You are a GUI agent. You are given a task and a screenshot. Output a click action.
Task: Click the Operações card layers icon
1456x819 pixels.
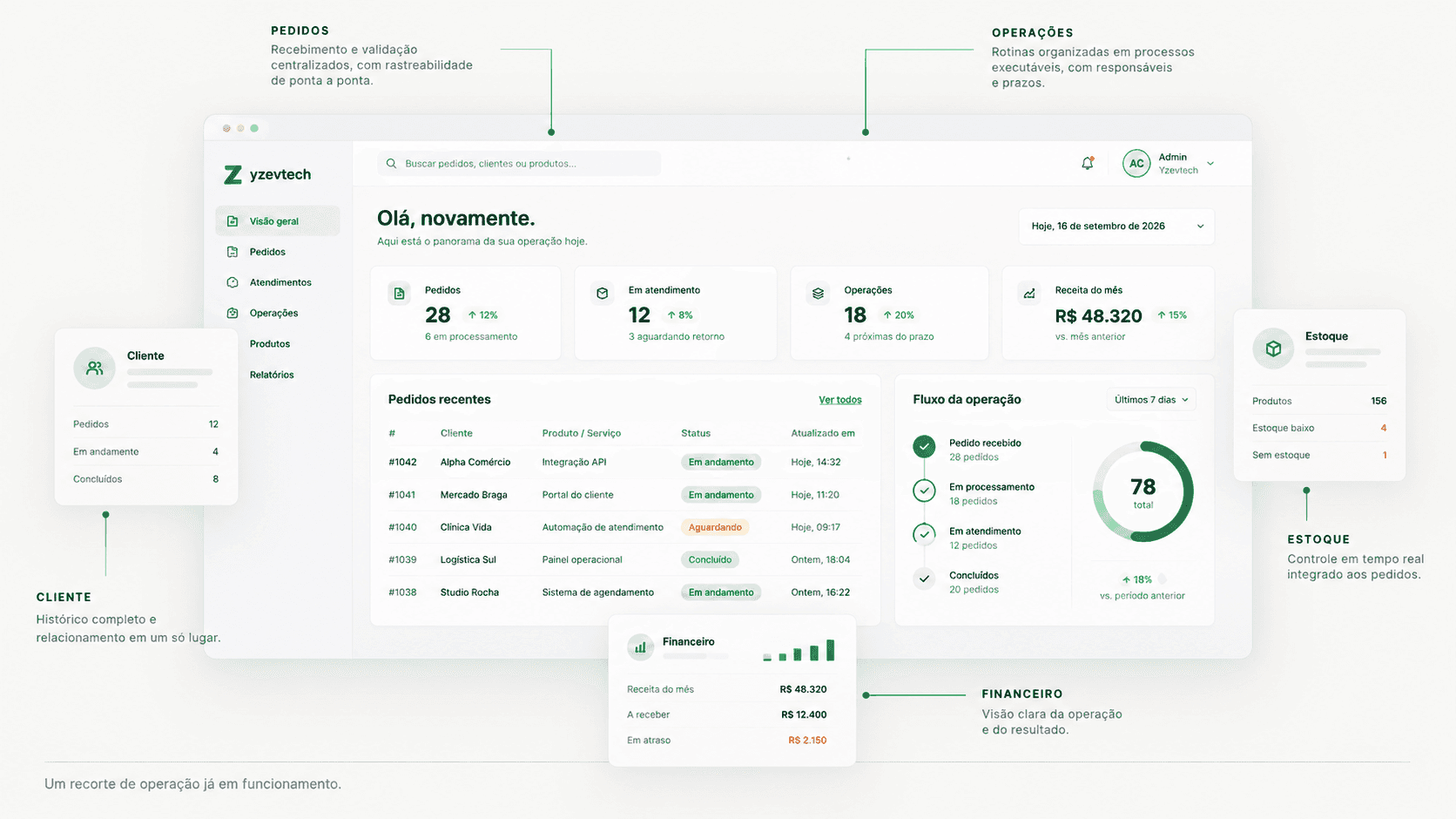click(818, 294)
